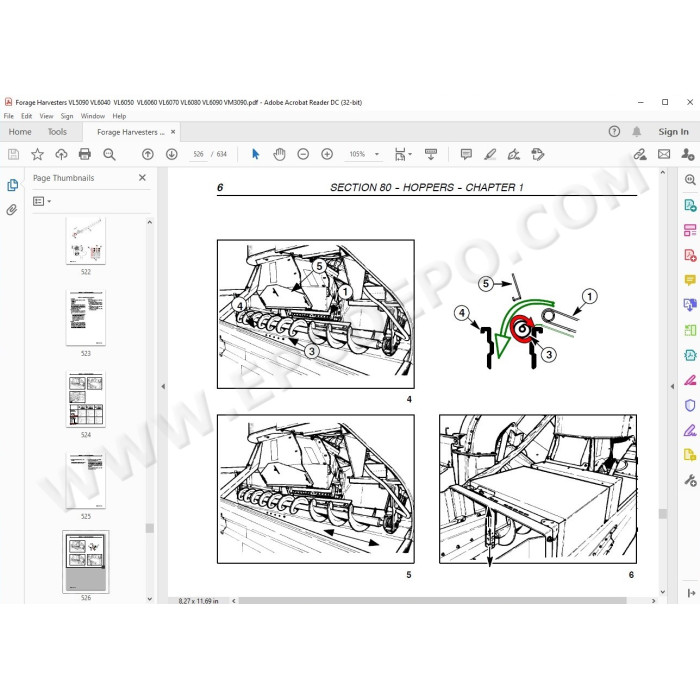Open Export PDF tool in right pane
Viewport: 700px width, 700px height.
pyautogui.click(x=690, y=205)
